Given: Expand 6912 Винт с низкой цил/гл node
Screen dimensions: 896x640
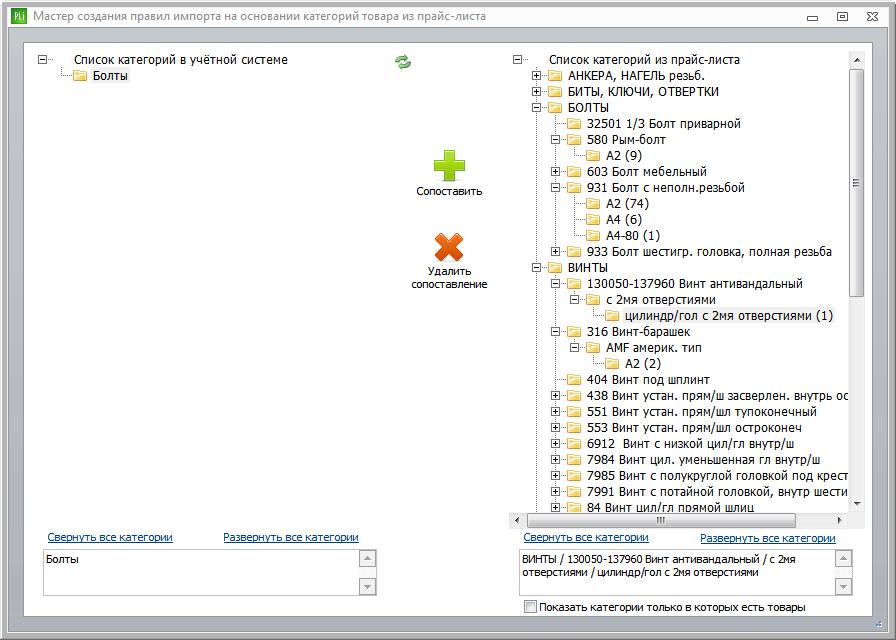Looking at the screenshot, I should click(555, 443).
